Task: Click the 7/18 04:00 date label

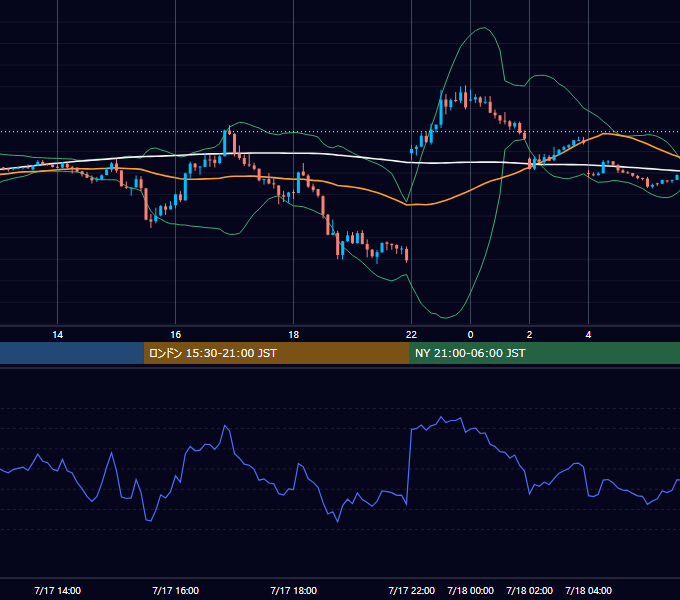Action: coord(588,590)
